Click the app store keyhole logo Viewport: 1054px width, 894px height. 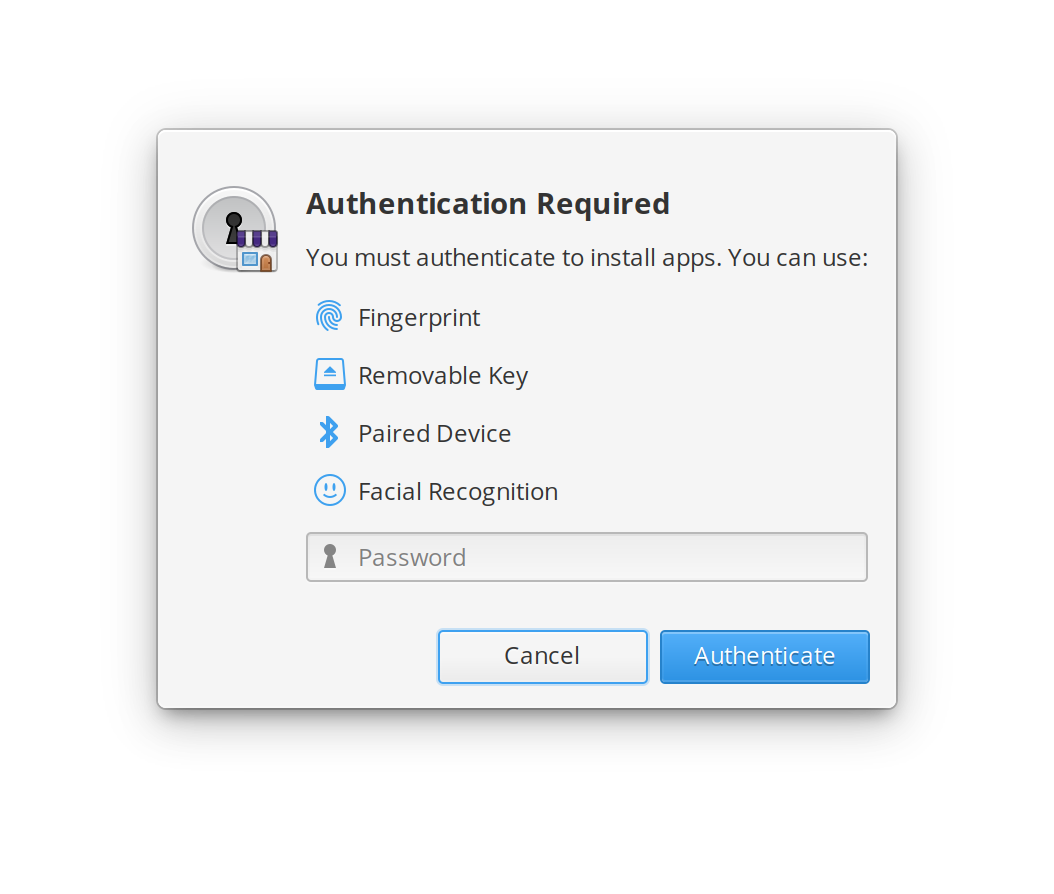(235, 230)
